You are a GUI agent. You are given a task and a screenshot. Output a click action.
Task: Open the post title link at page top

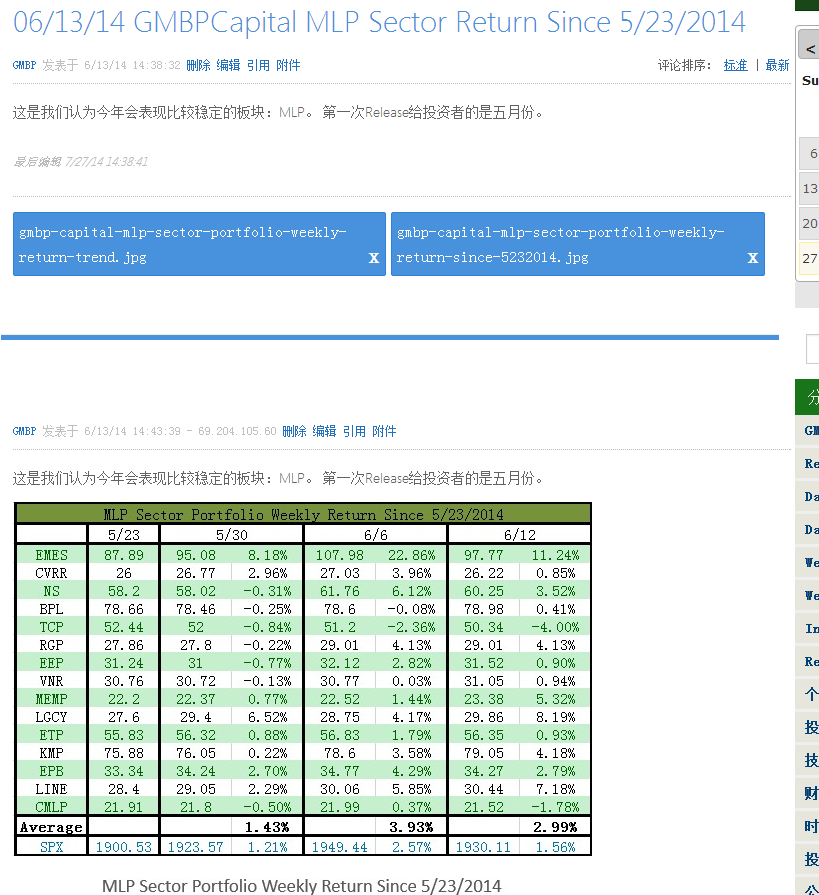[379, 22]
